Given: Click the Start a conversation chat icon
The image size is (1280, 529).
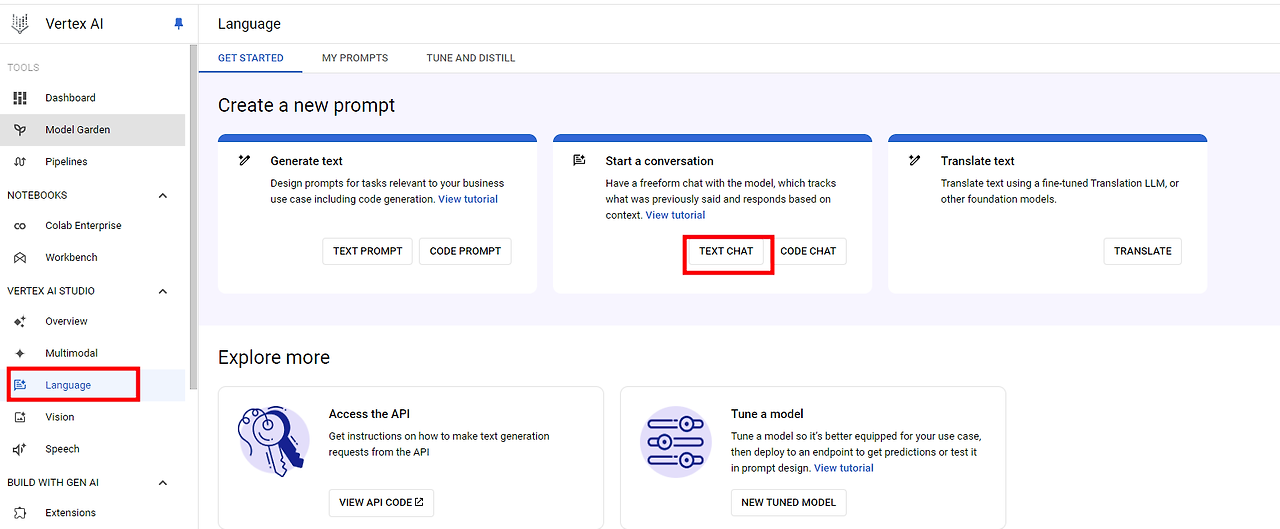Looking at the screenshot, I should click(x=579, y=160).
